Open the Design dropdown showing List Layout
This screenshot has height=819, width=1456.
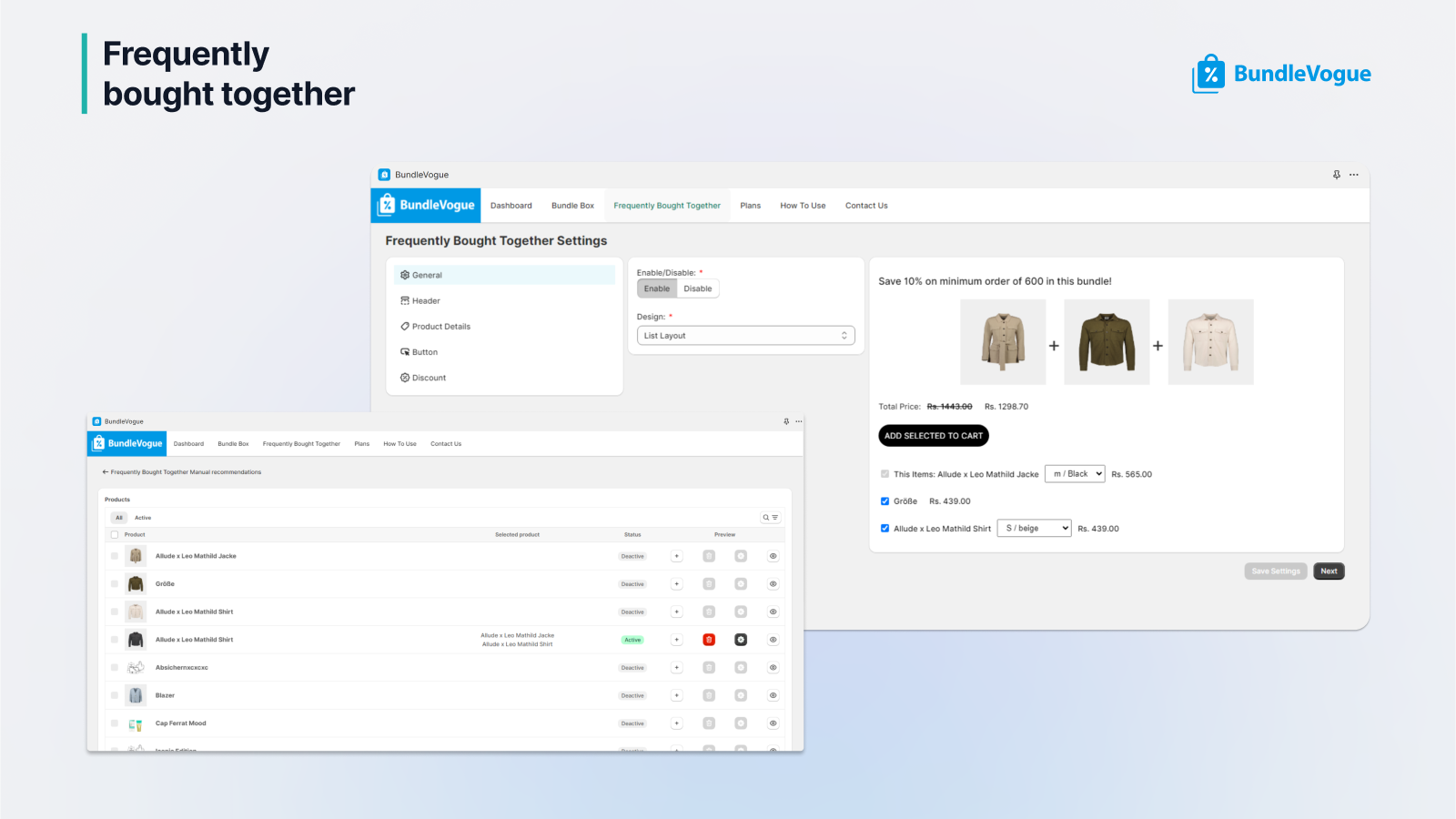point(745,336)
